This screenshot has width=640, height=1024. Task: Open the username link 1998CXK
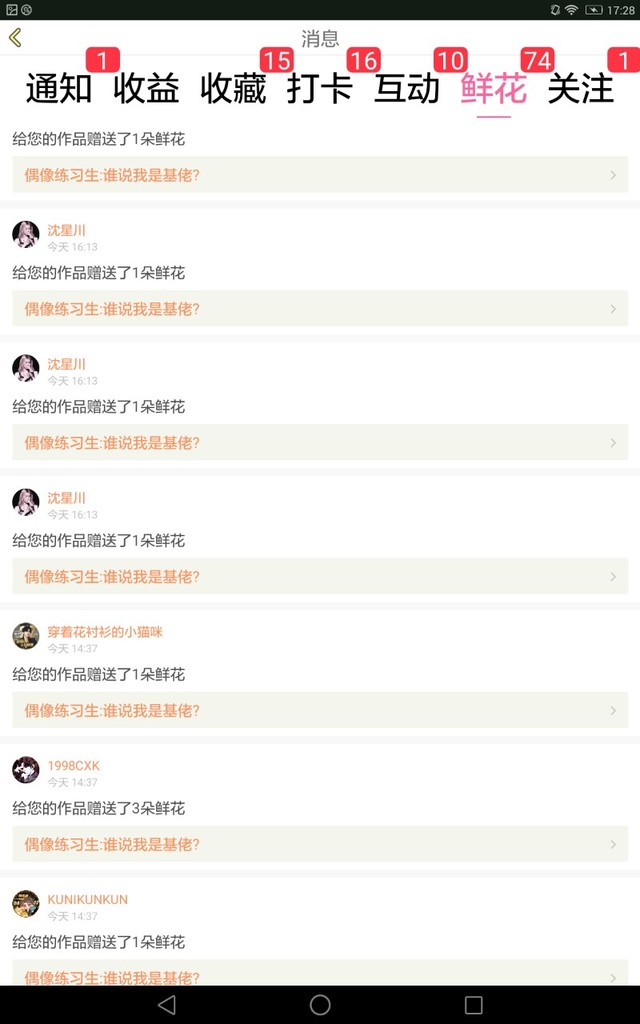[74, 766]
